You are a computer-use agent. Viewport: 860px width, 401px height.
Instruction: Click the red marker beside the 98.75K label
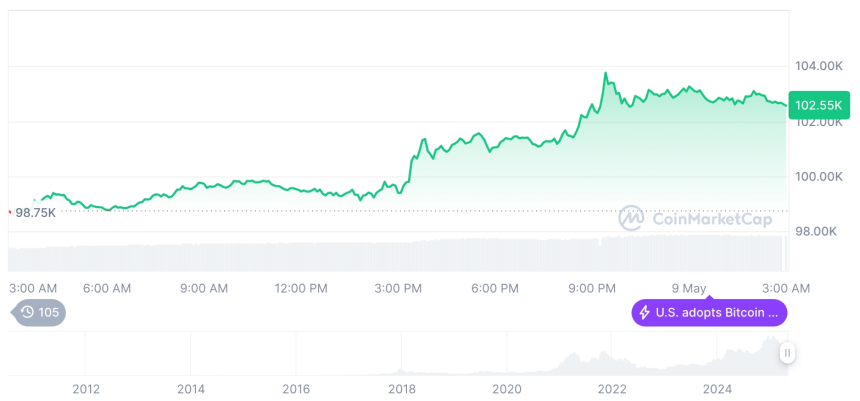pos(10,212)
